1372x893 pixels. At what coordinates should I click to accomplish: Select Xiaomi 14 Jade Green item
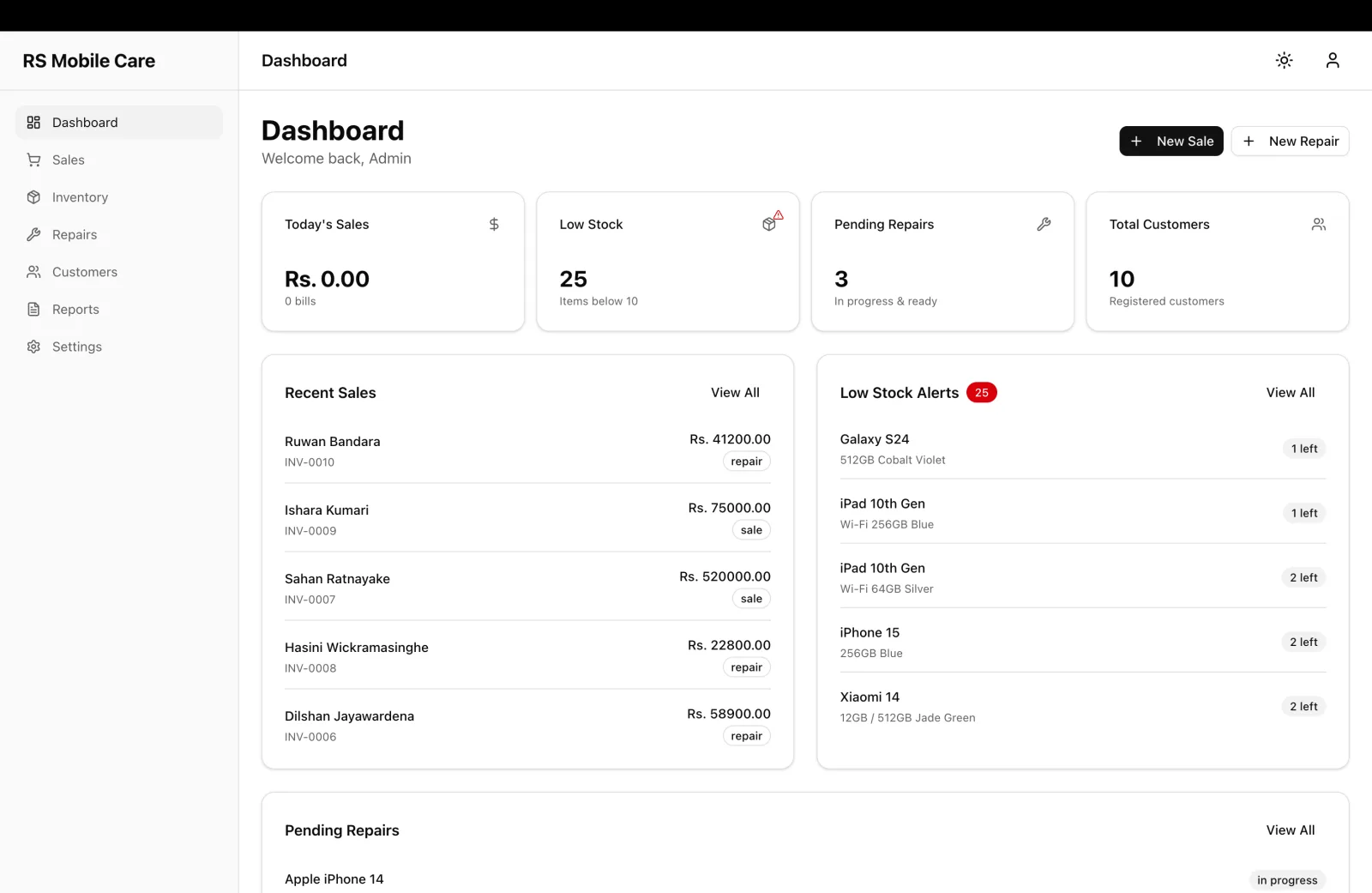1083,706
